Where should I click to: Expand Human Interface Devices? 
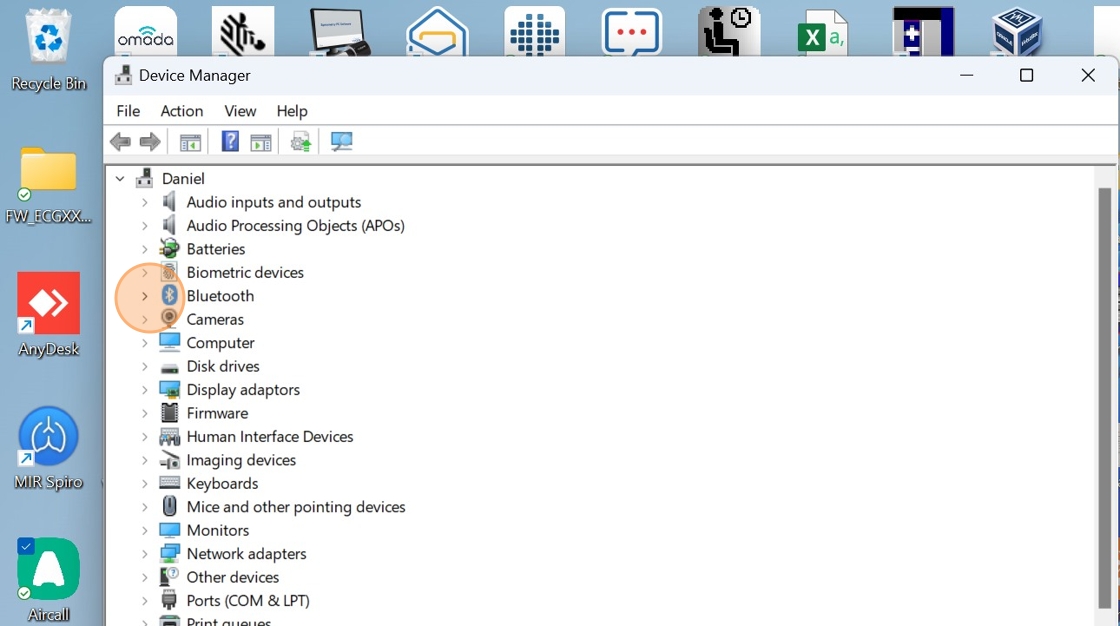144,437
